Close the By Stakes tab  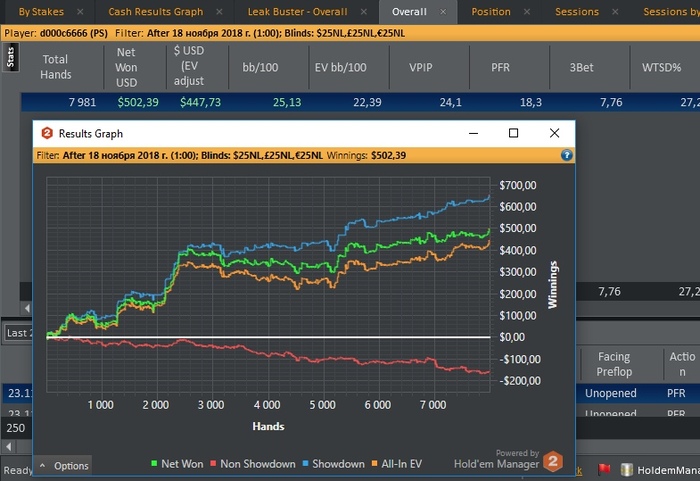pyautogui.click(x=80, y=12)
